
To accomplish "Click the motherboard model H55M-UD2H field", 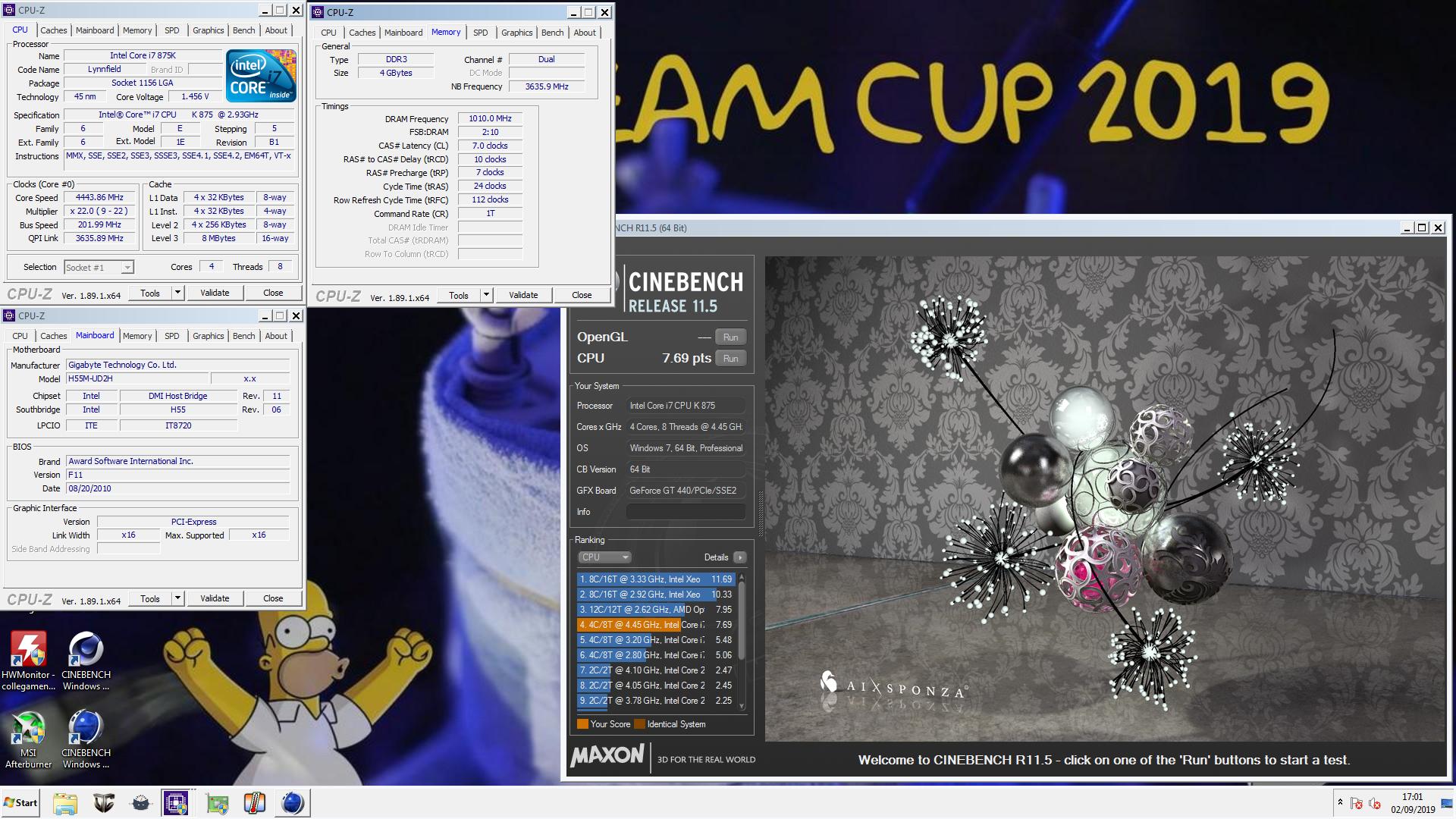I will pos(136,378).
